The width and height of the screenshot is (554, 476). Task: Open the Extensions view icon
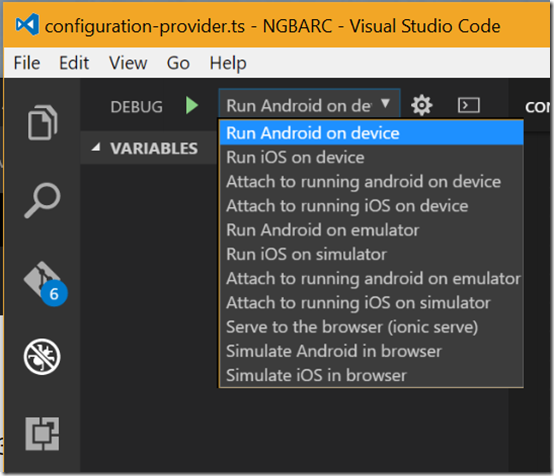pyautogui.click(x=42, y=434)
